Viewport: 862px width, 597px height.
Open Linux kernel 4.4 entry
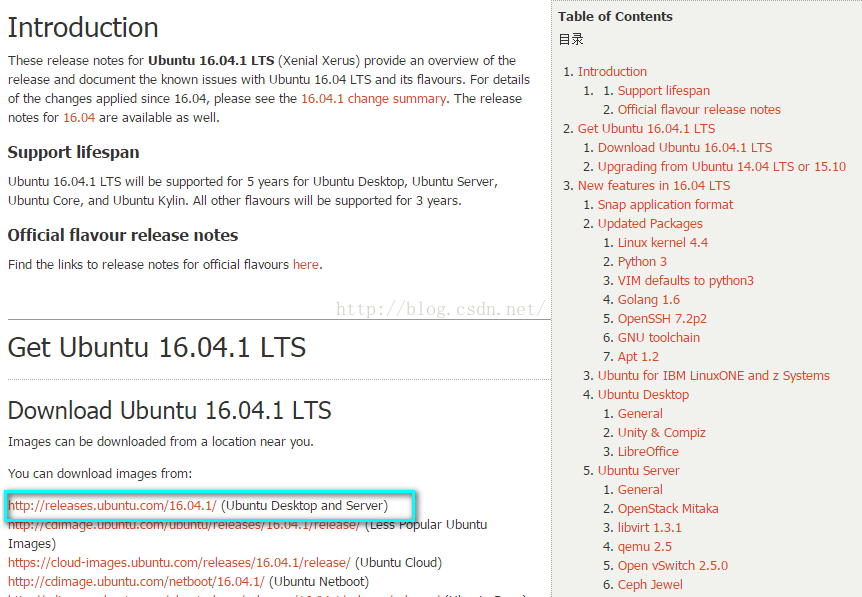pyautogui.click(x=662, y=242)
